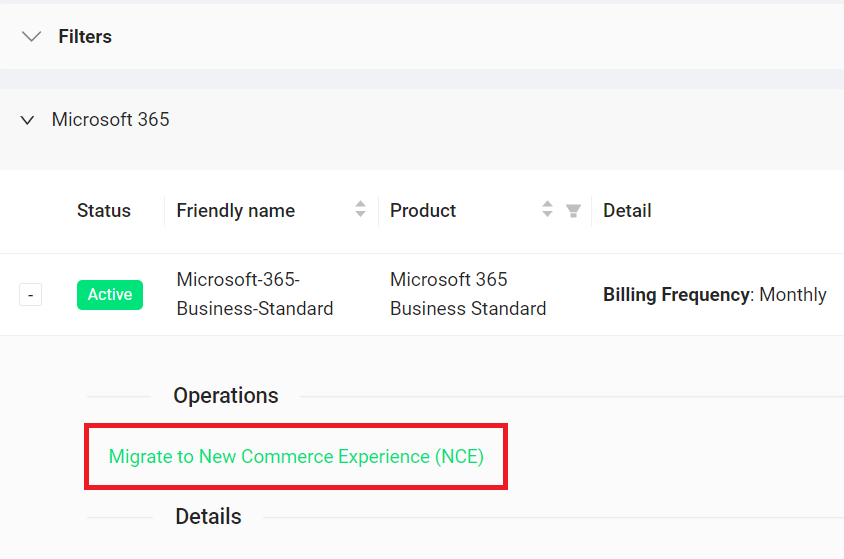Image resolution: width=844 pixels, height=559 pixels.
Task: Select the Product column header
Action: pyautogui.click(x=423, y=210)
